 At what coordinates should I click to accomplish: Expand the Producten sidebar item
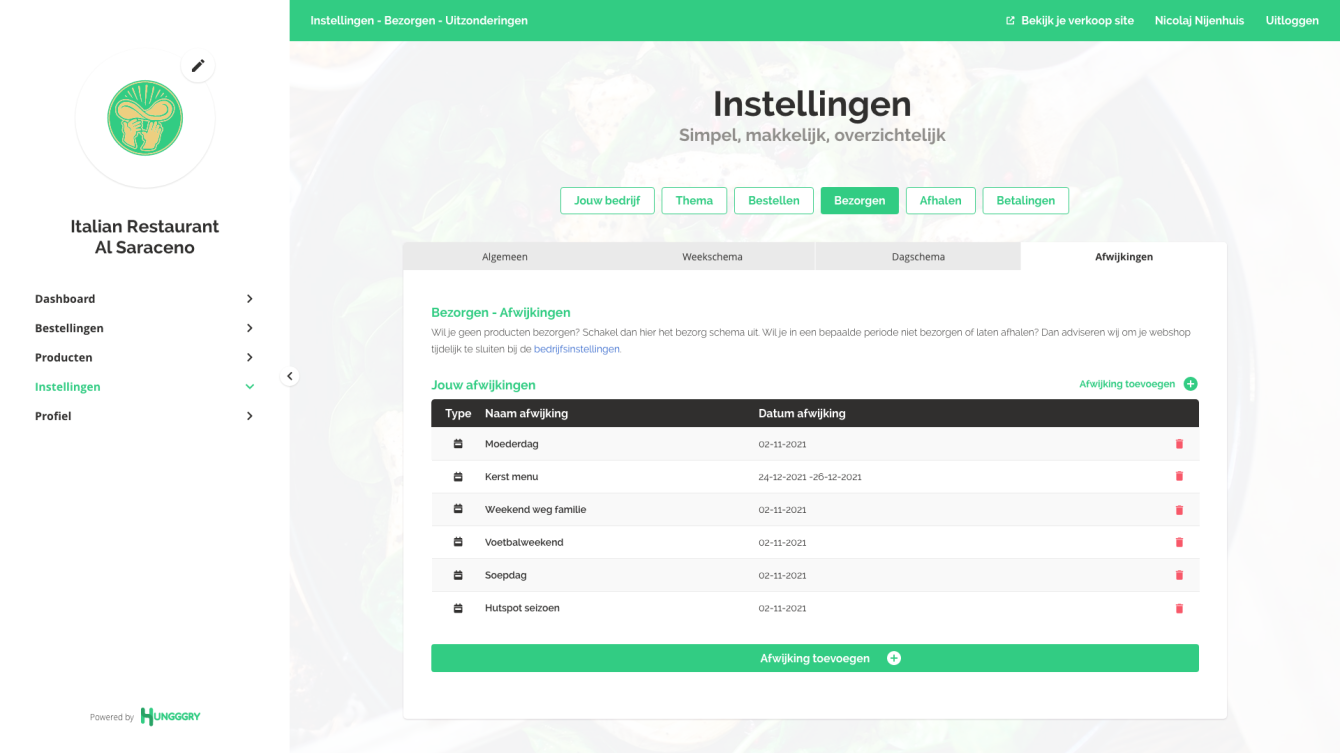(x=249, y=357)
